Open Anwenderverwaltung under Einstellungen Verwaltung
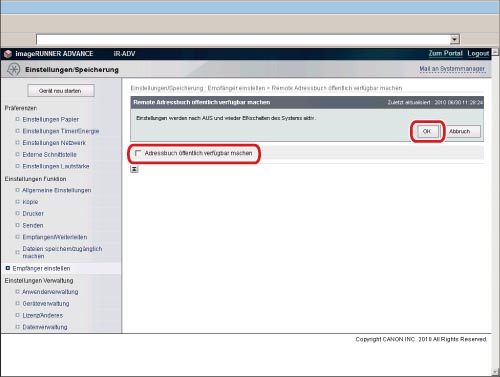This screenshot has width=500, height=377. pyautogui.click(x=50, y=292)
